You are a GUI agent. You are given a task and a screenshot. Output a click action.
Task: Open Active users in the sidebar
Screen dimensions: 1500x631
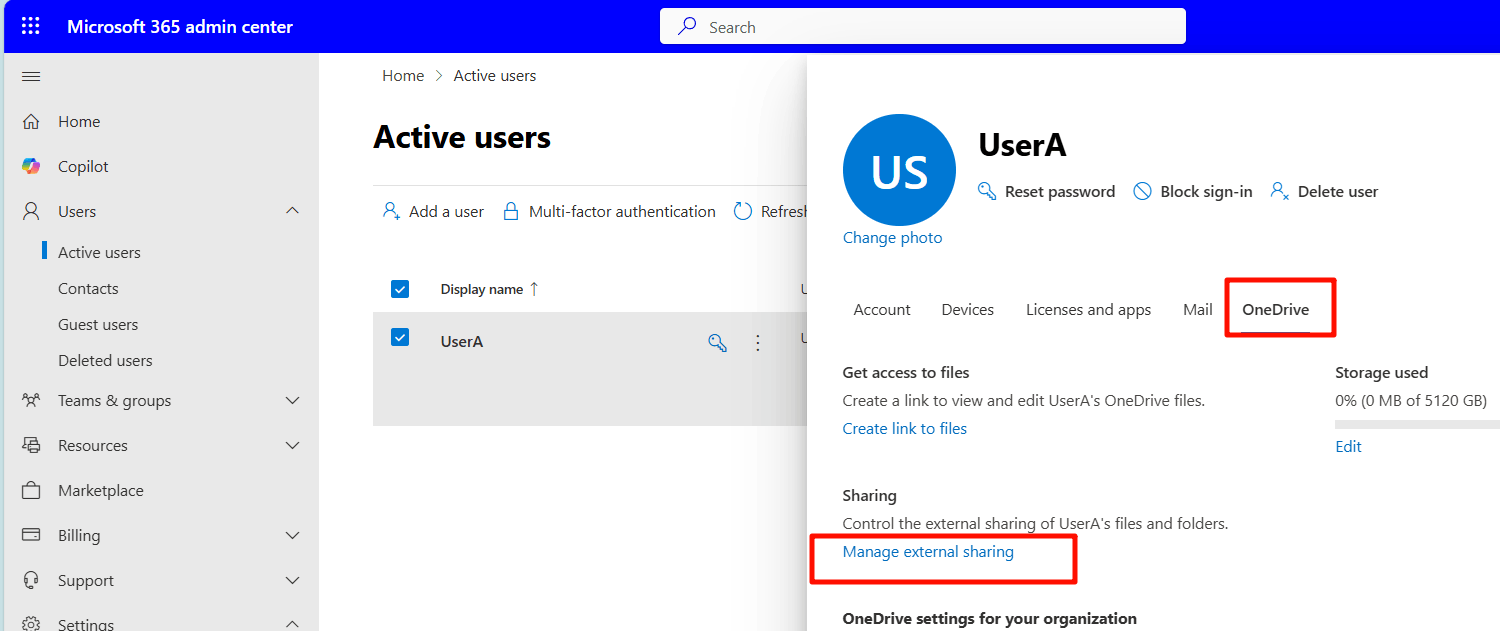point(99,252)
